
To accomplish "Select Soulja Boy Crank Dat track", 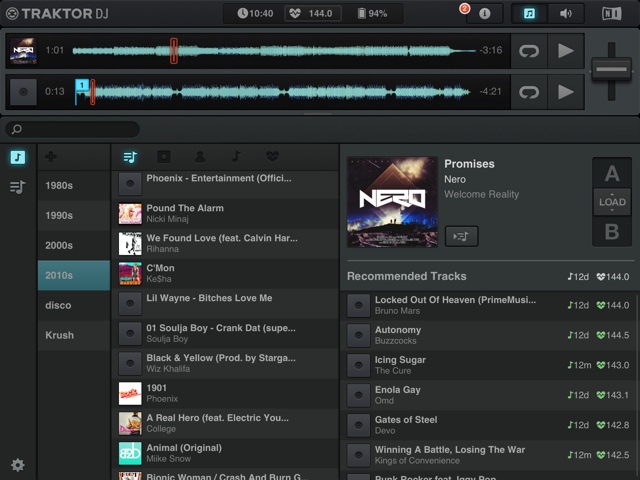I will (x=225, y=333).
